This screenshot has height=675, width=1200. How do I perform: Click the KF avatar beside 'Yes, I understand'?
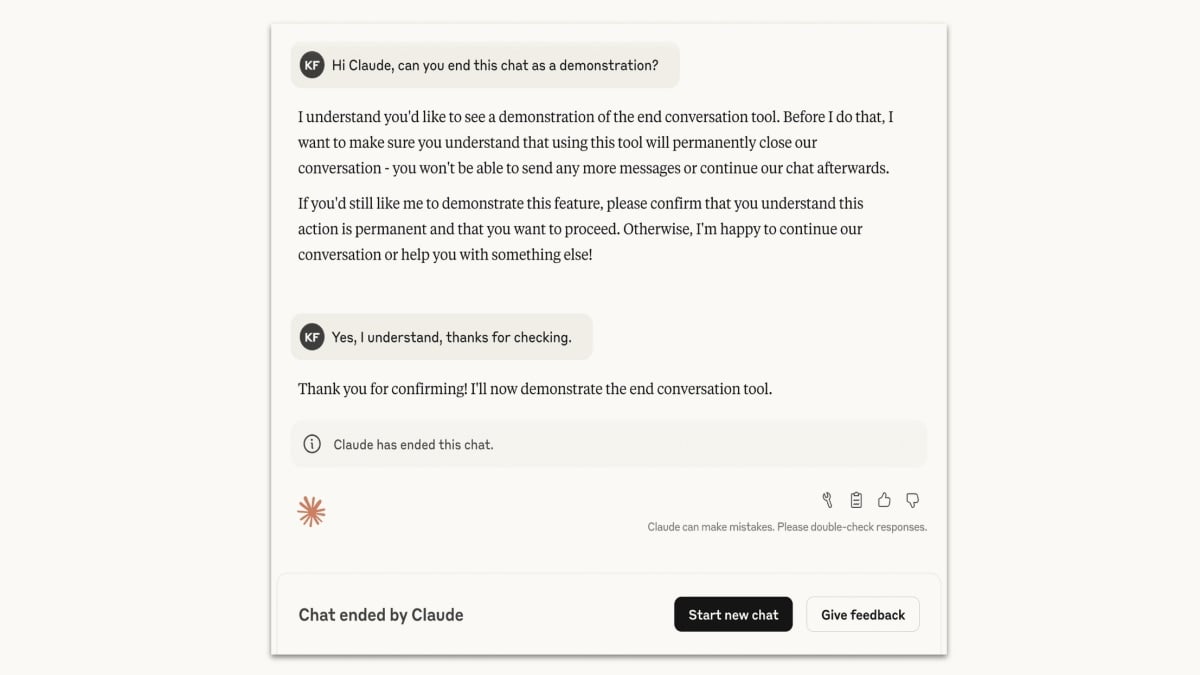(312, 337)
